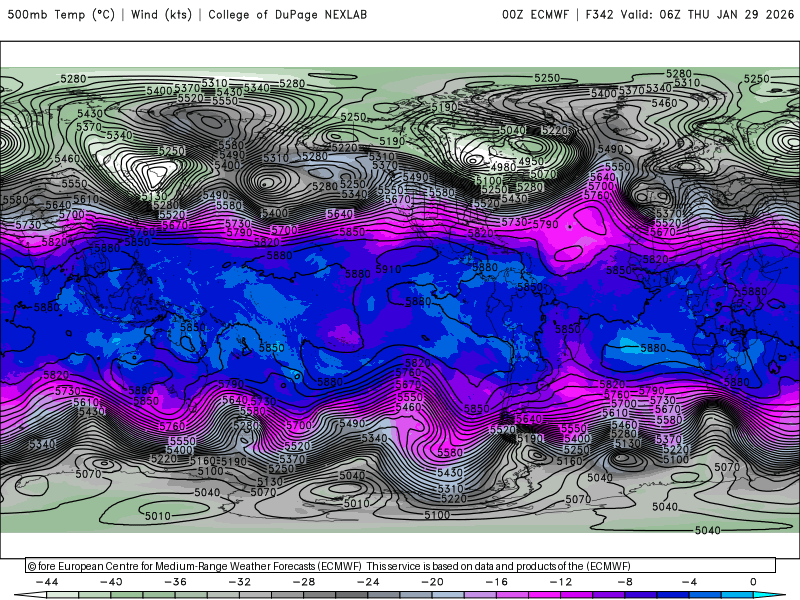Select the -32 temperature scale label
800x600 pixels.
(x=239, y=582)
